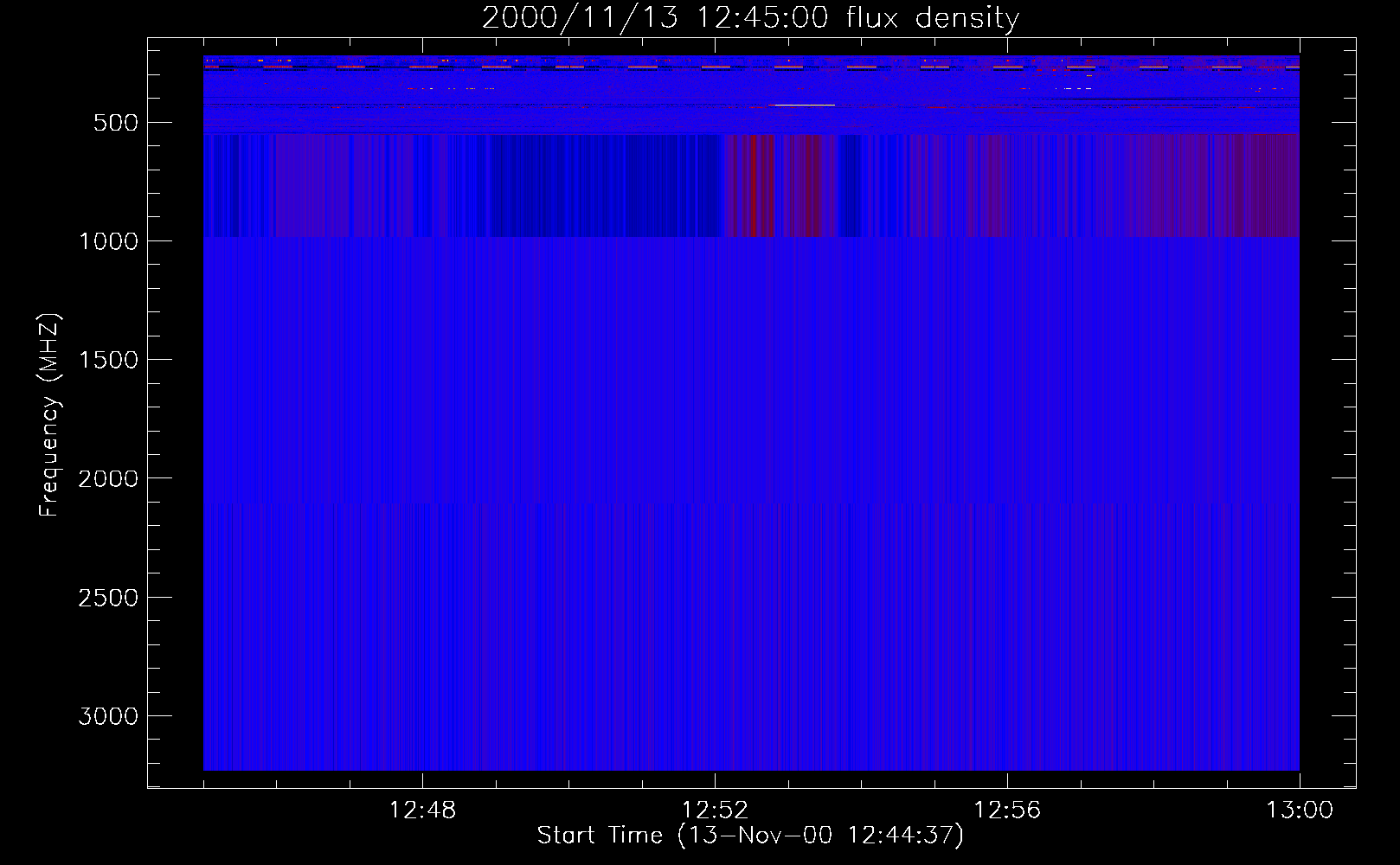
Task: Click the 13:00 time tick label
Action: pyautogui.click(x=1300, y=811)
